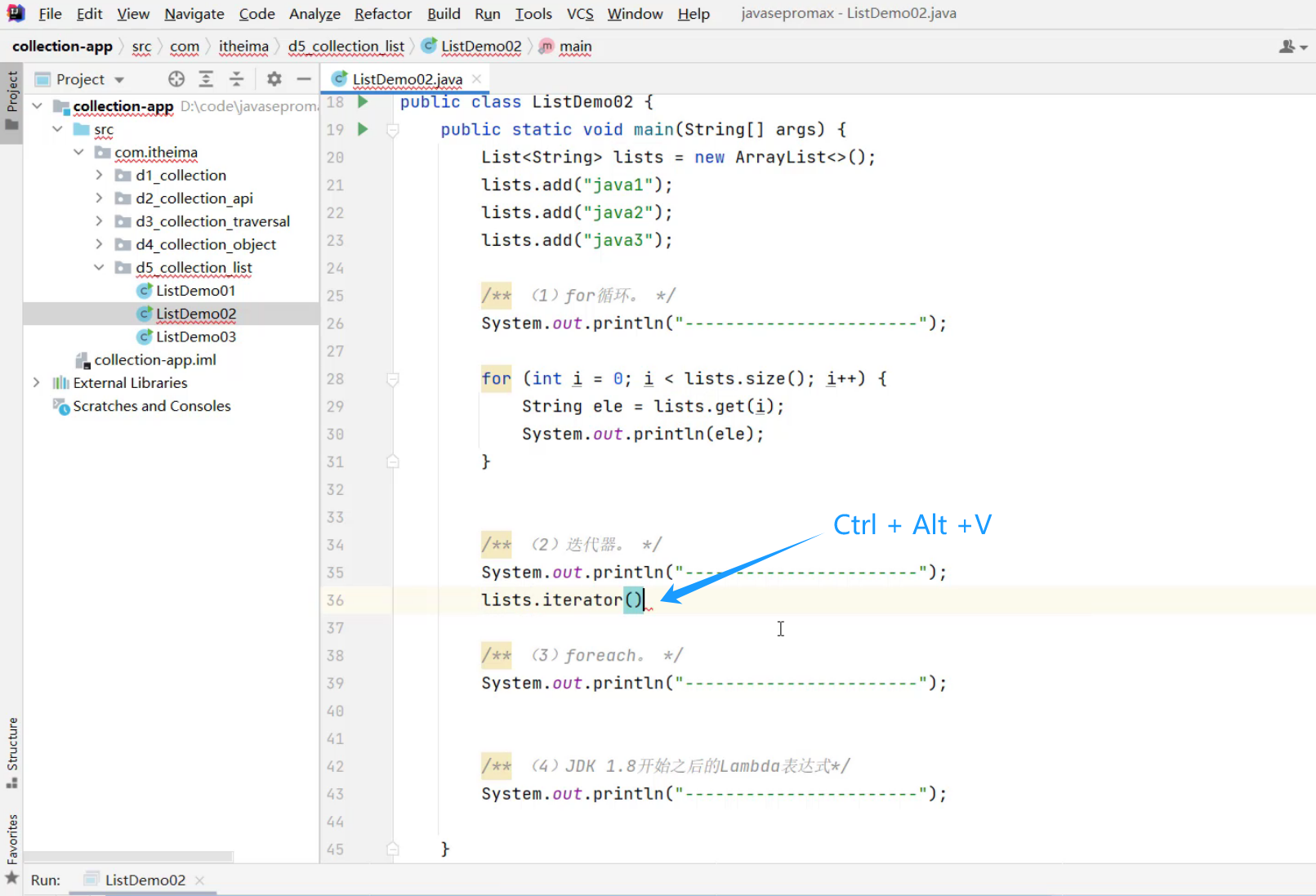Screen dimensions: 1316x896
Task: Click the itheima breadcrumb
Action: (243, 47)
